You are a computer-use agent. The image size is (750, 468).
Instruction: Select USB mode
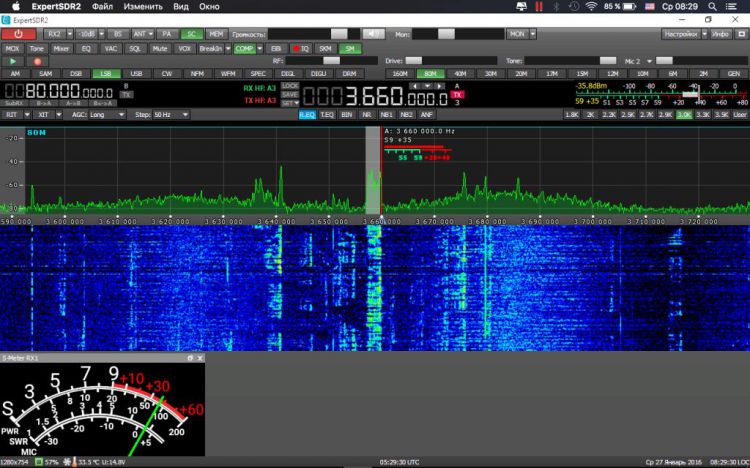pos(136,74)
